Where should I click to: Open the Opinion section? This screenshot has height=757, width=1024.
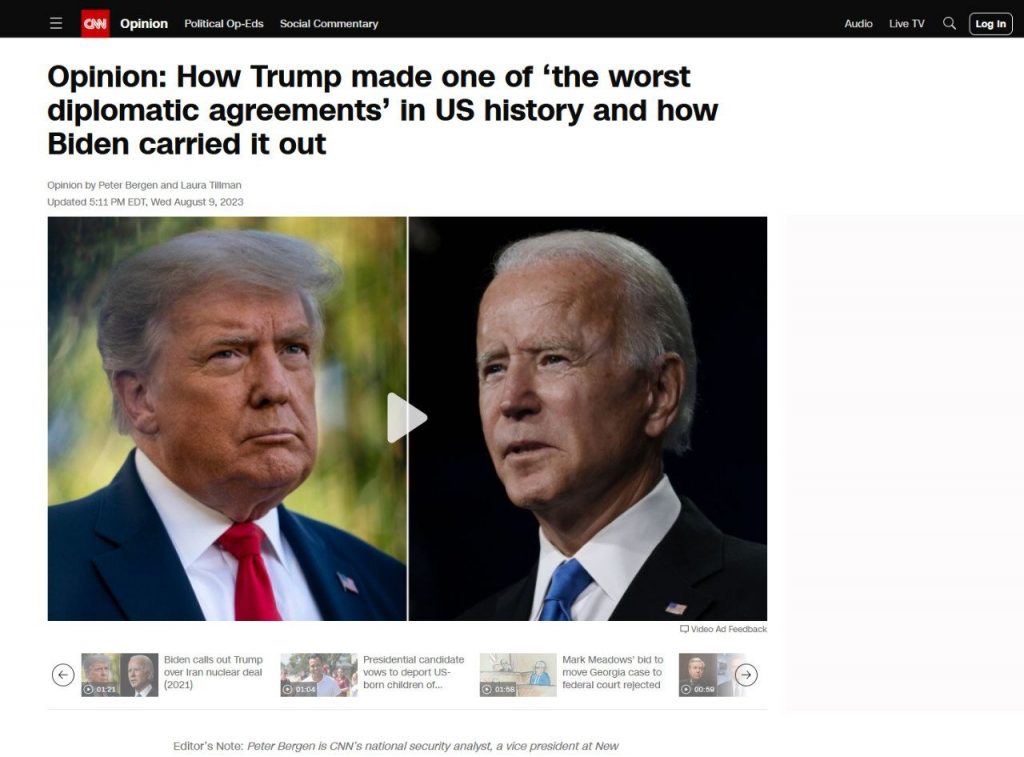tap(144, 24)
